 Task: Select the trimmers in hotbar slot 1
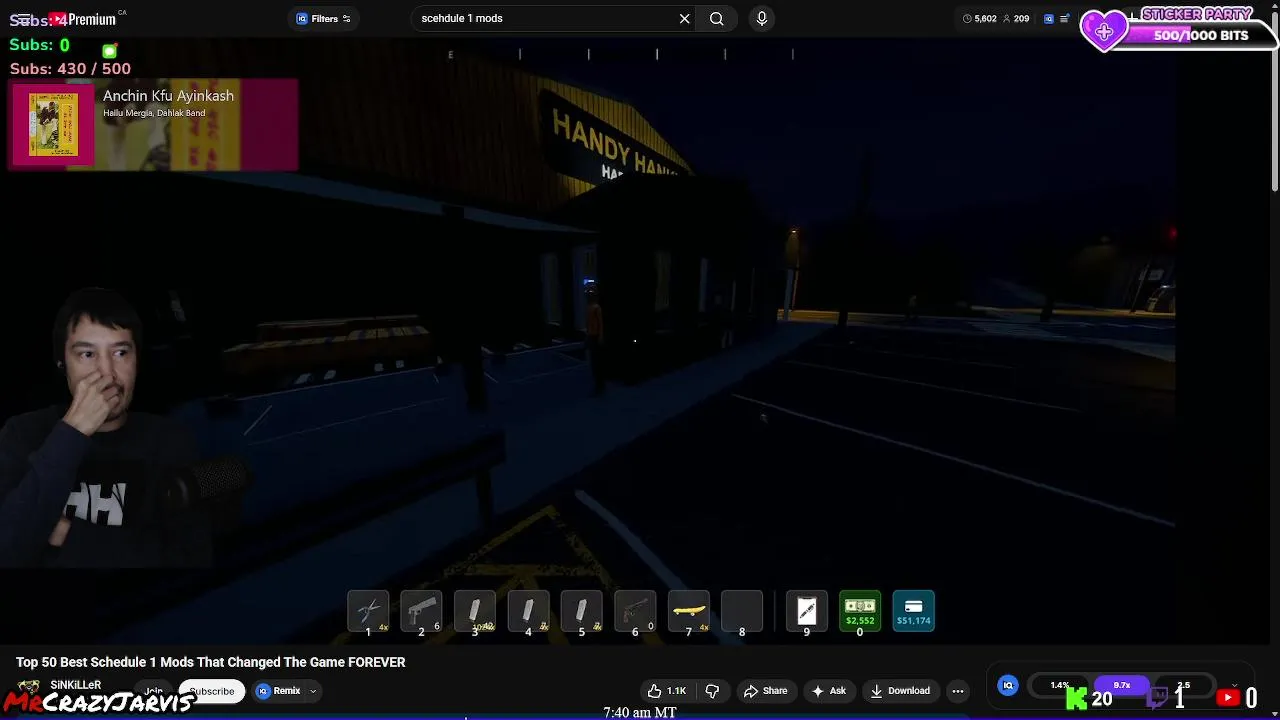(368, 612)
